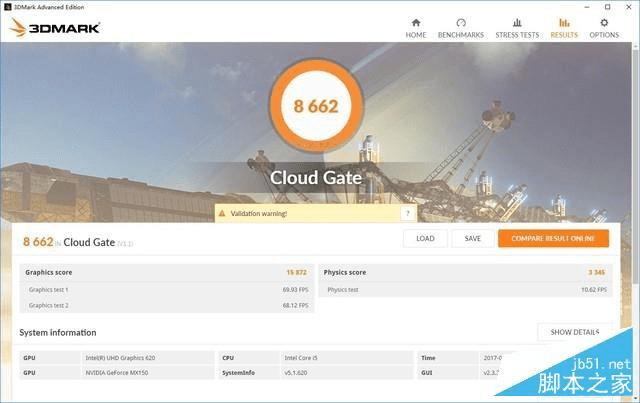Open OPTIONS menu label

[x=604, y=35]
